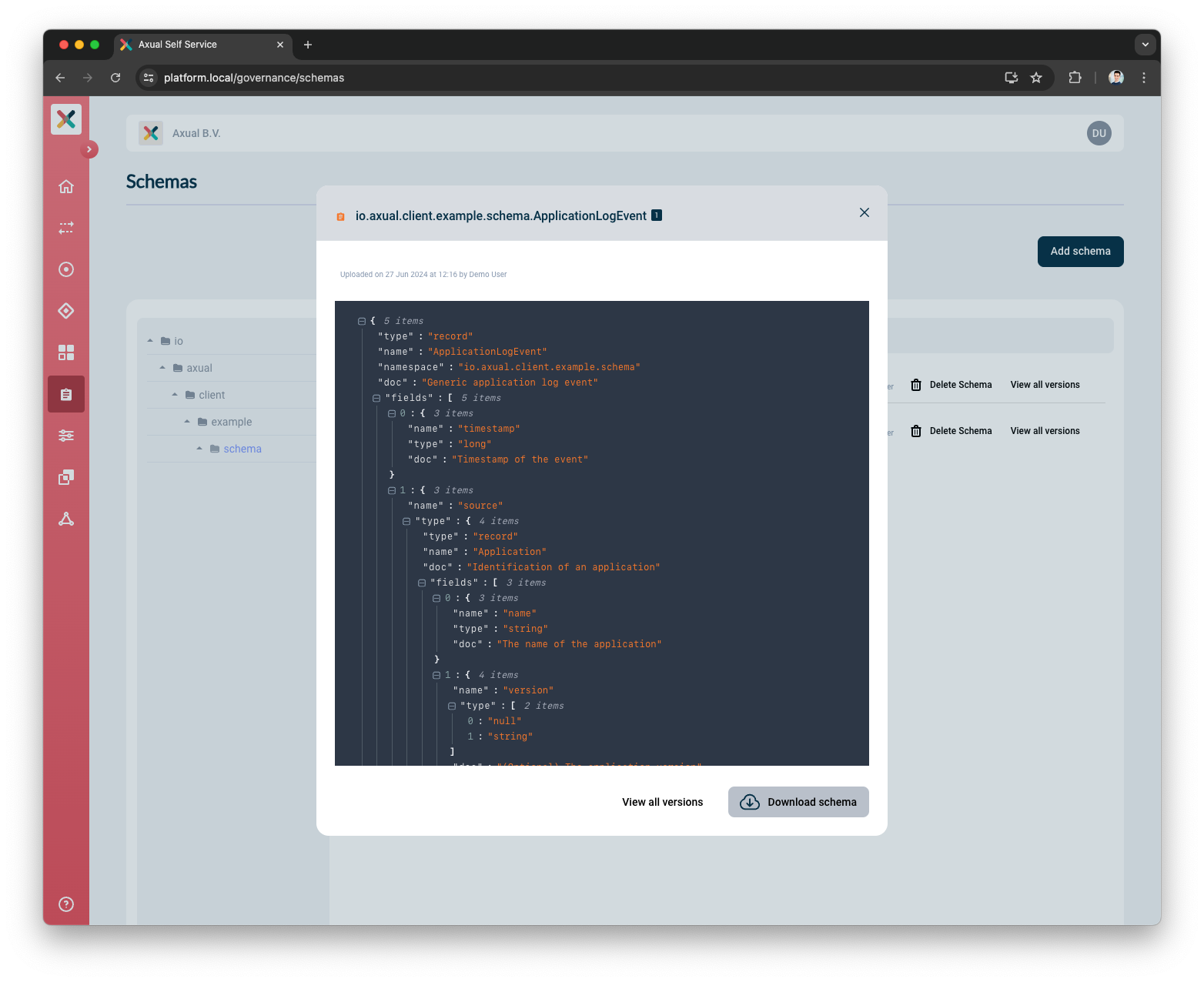Click the Axual Self Service browser tab
The height and width of the screenshot is (982, 1204).
(202, 45)
